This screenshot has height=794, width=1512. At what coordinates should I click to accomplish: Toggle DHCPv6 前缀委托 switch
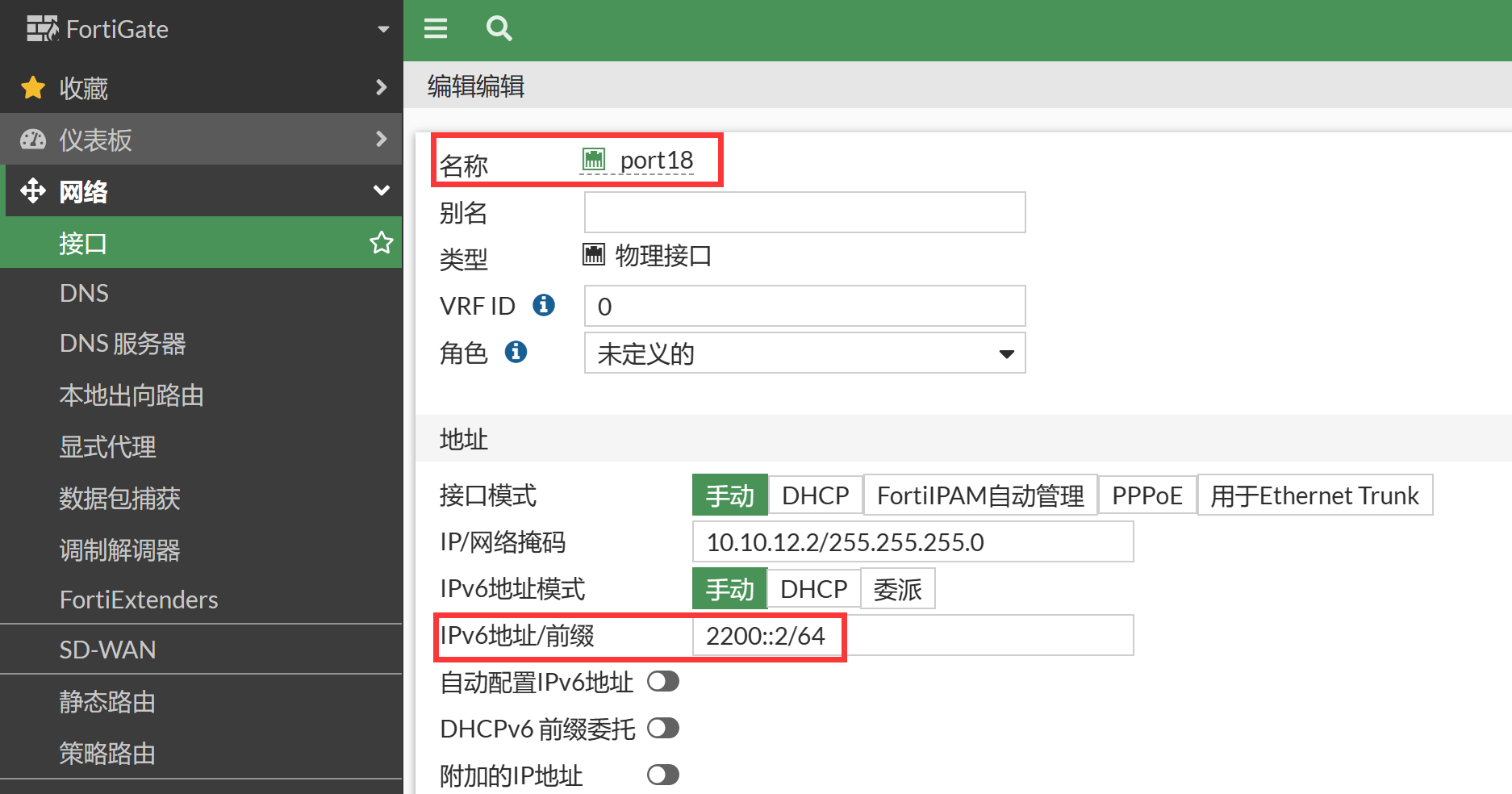662,729
